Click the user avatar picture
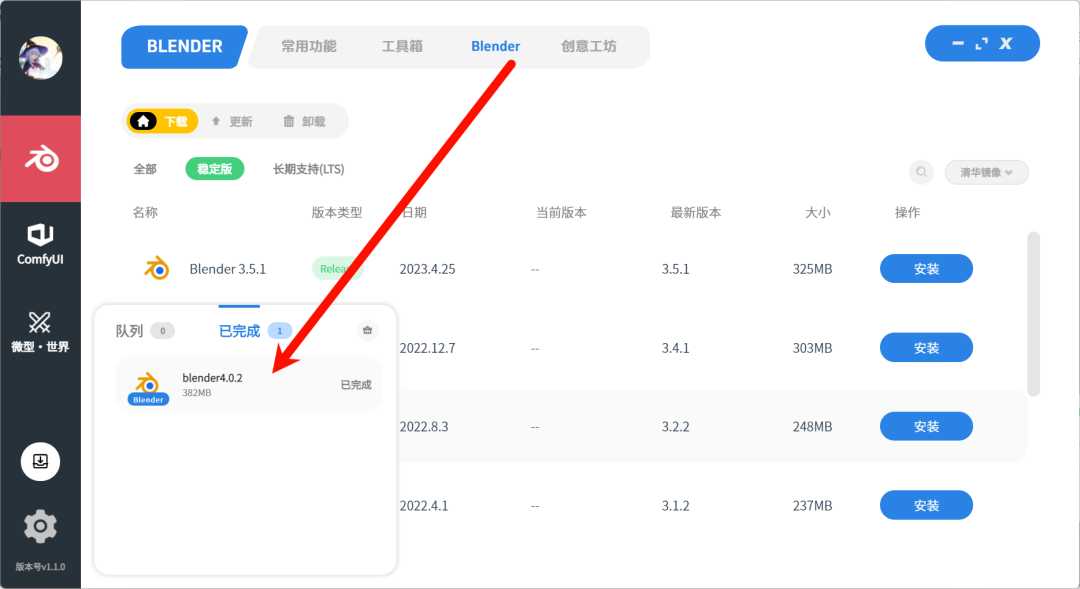 click(x=40, y=58)
